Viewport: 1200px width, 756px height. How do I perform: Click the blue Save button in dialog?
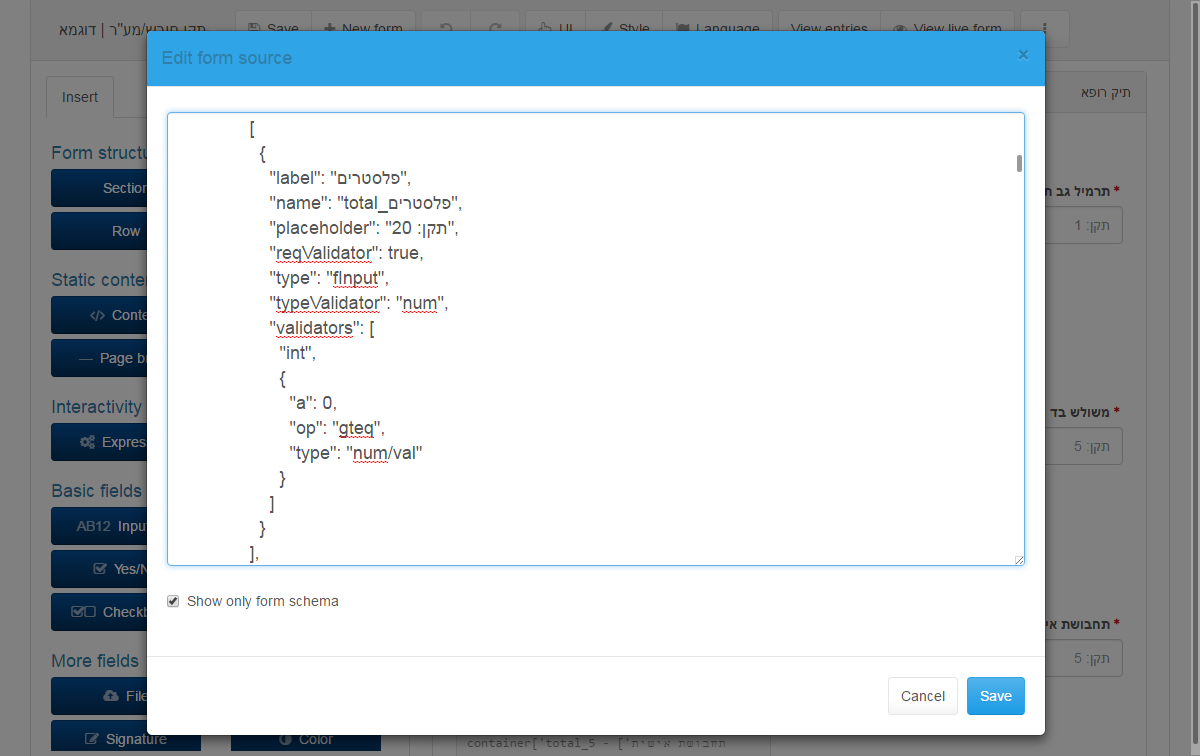pos(995,696)
